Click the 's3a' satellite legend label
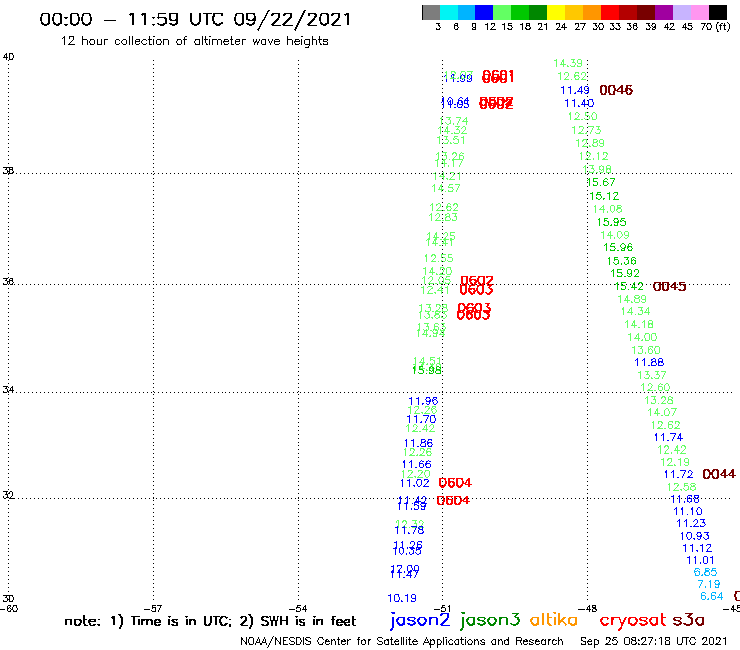This screenshot has height=650, width=740. 689,620
